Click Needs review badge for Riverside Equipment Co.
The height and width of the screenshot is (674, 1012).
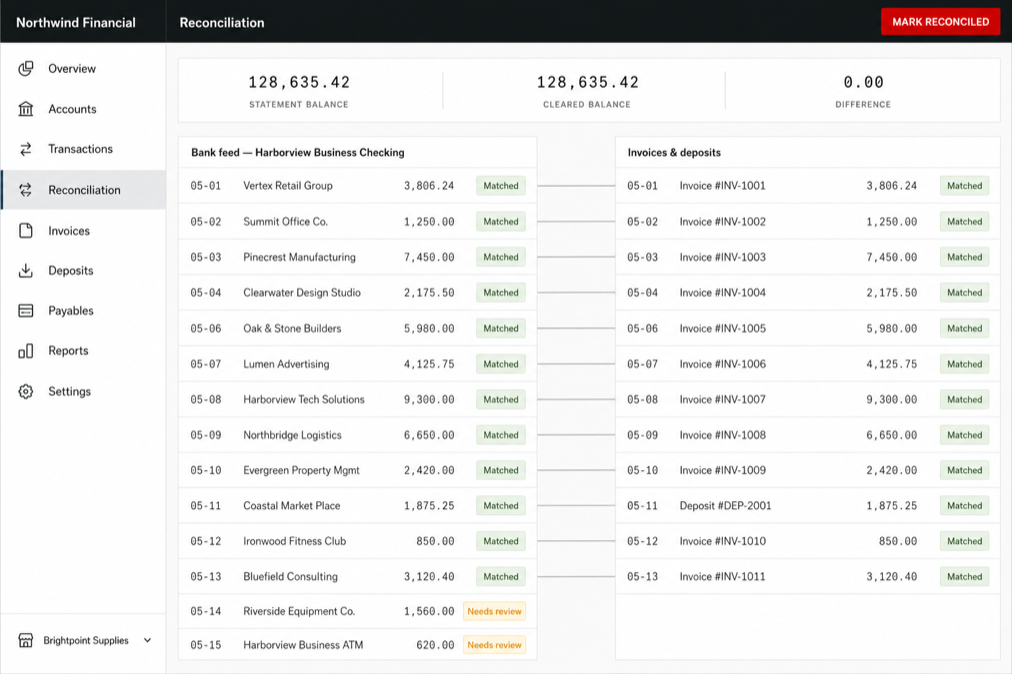[494, 611]
